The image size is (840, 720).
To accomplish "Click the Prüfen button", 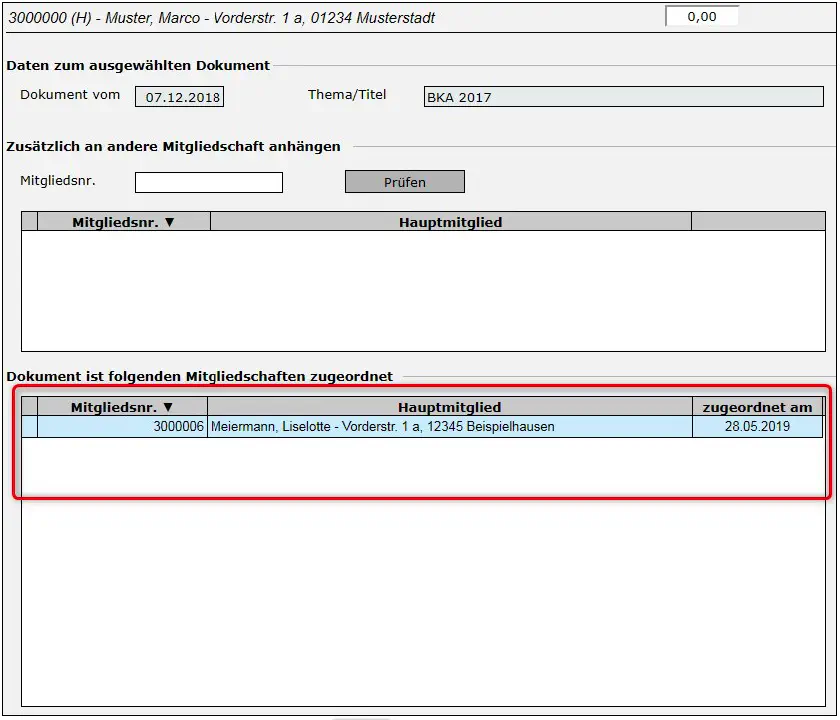I will pyautogui.click(x=404, y=182).
